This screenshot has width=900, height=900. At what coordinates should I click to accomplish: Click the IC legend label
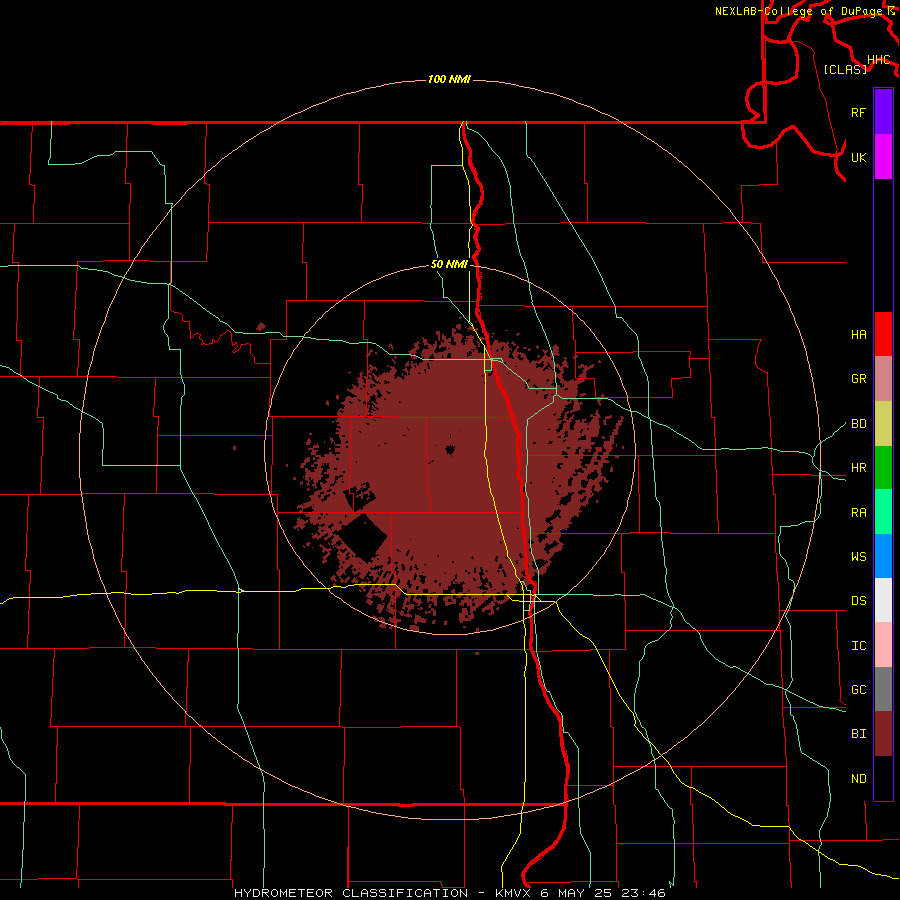coord(858,646)
